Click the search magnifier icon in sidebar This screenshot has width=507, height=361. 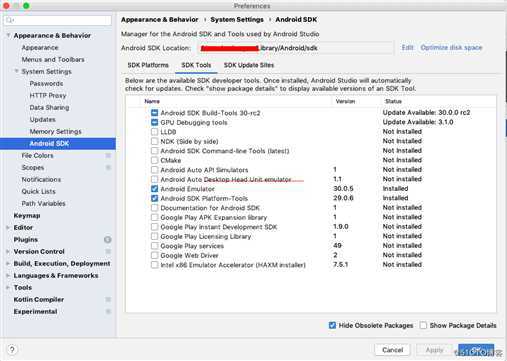[10, 20]
